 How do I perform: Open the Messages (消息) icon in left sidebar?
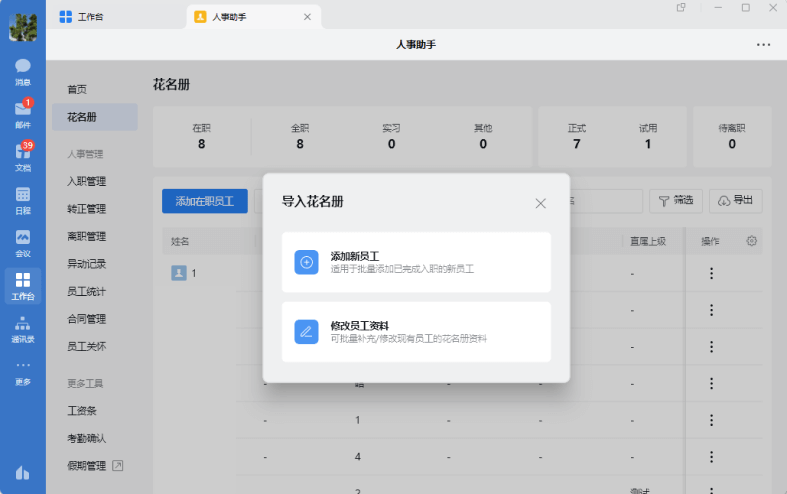pyautogui.click(x=23, y=72)
